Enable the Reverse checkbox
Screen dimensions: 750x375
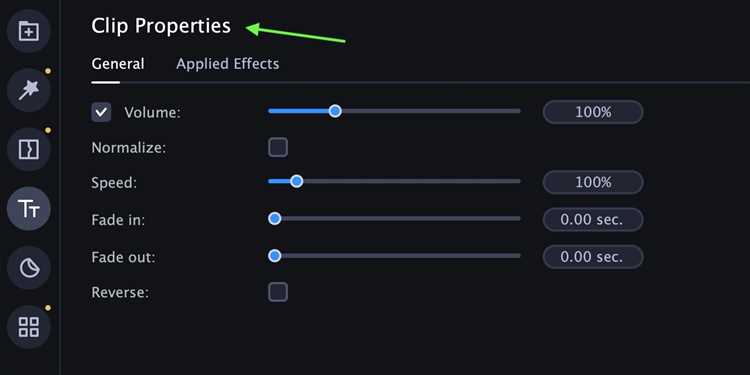click(x=278, y=292)
